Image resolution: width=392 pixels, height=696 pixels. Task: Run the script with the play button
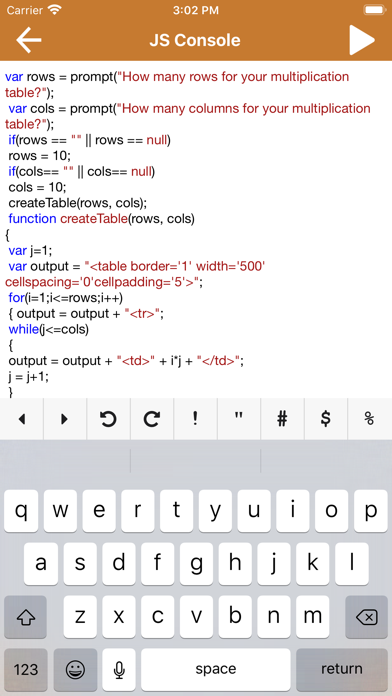362,40
